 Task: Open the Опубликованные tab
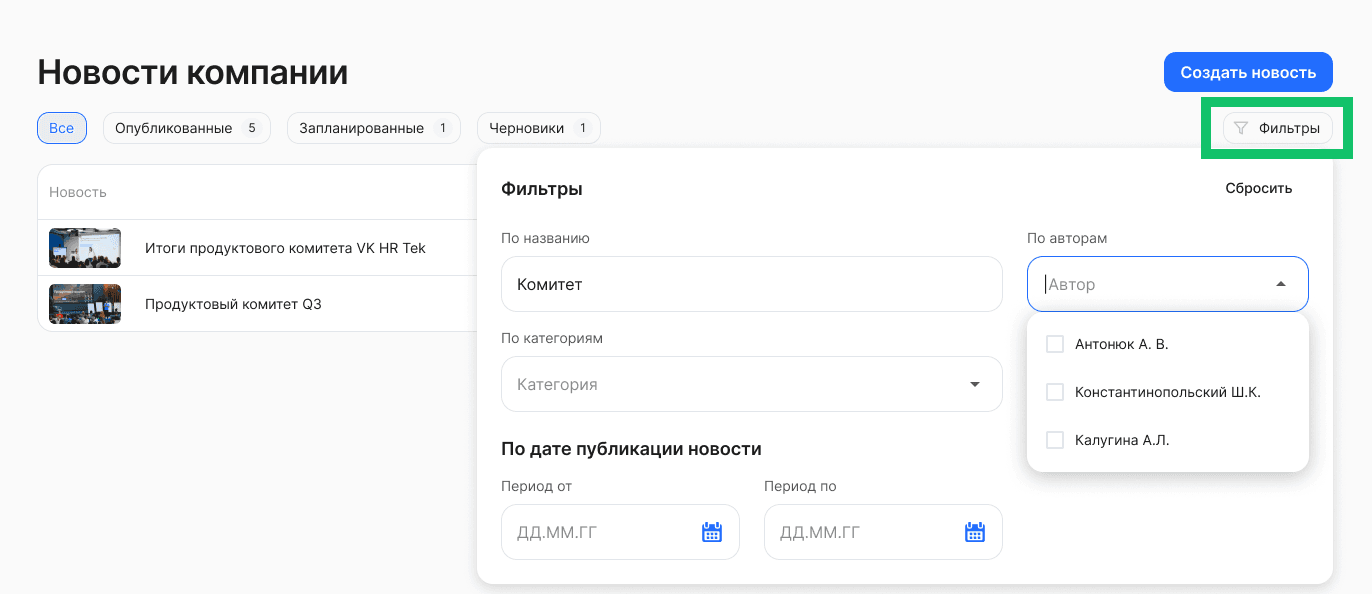(186, 128)
